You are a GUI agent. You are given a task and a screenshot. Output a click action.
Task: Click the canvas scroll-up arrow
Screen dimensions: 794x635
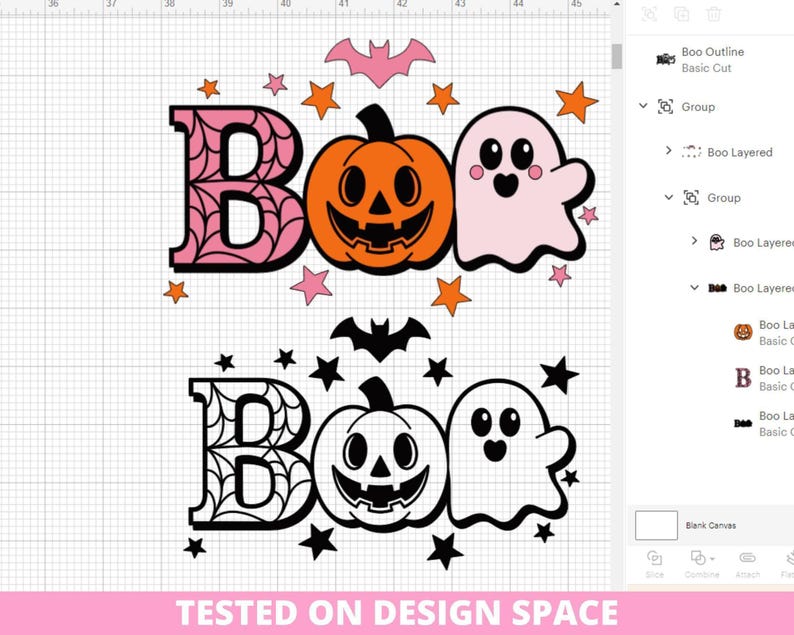click(x=617, y=4)
